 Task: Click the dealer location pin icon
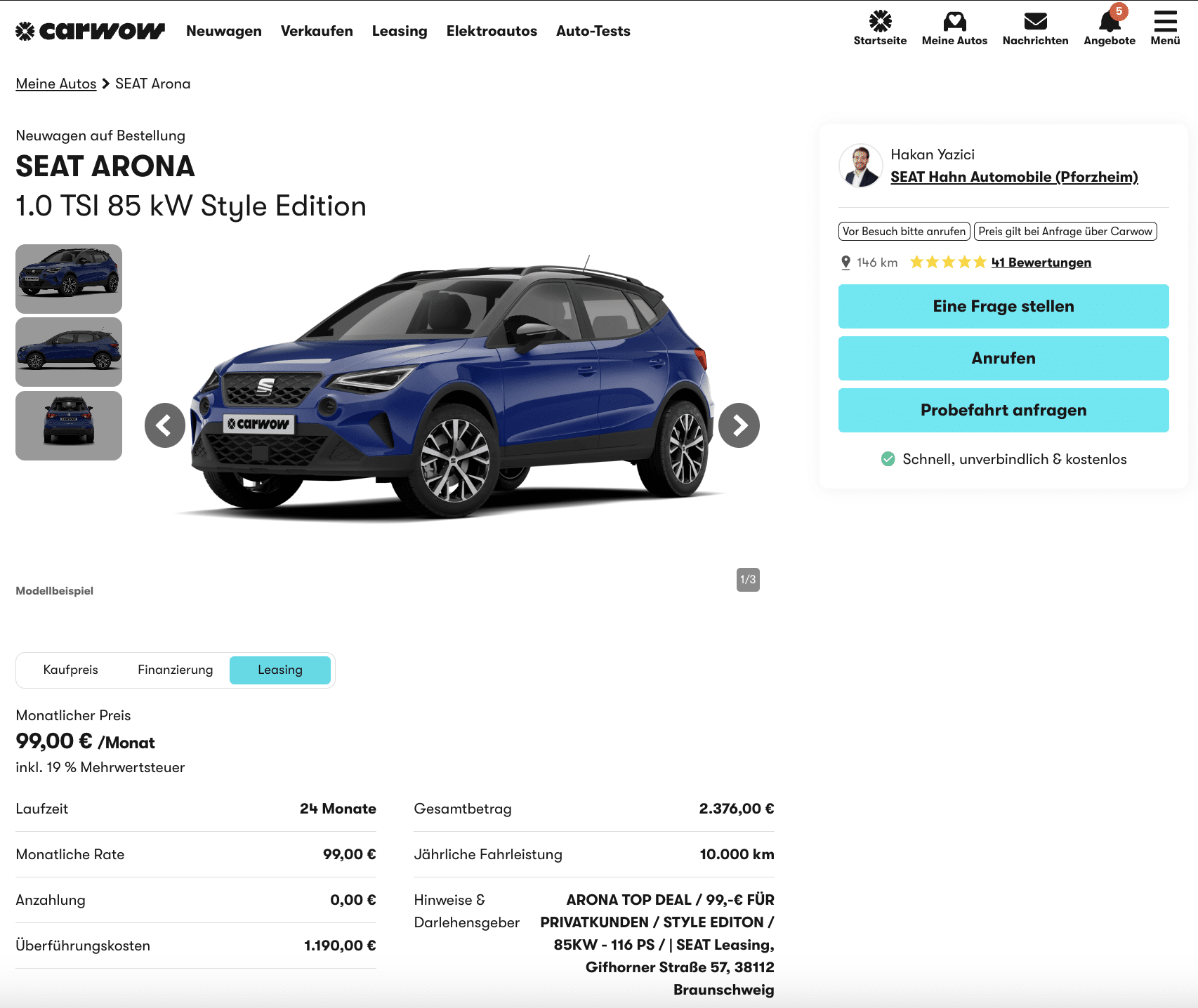(x=845, y=263)
